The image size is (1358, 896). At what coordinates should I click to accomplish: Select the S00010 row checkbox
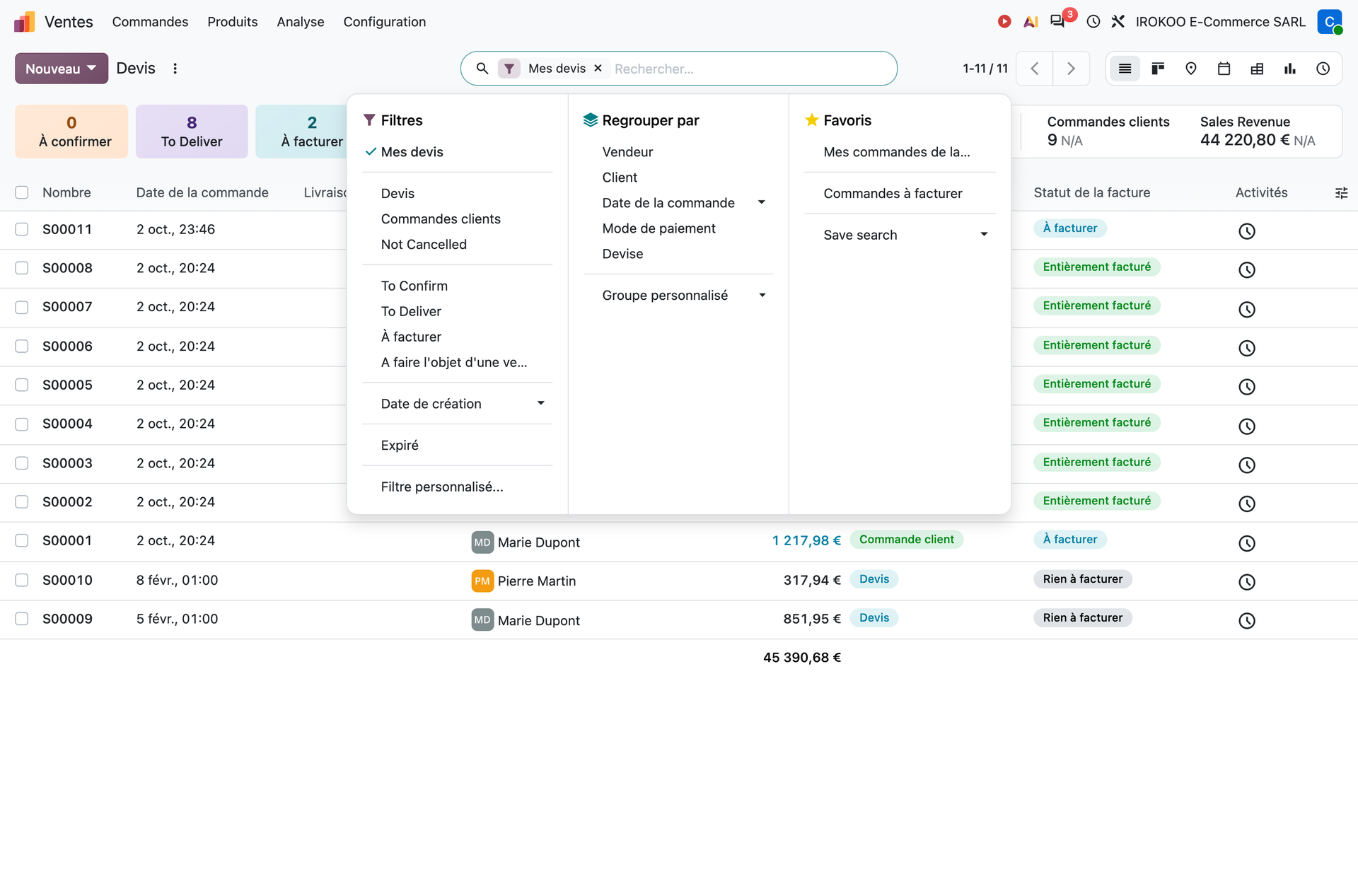[22, 580]
